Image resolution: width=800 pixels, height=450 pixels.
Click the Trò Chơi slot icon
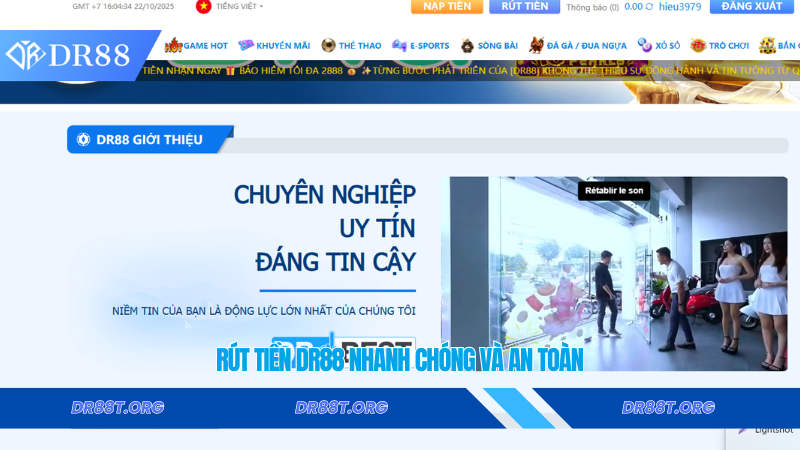click(698, 45)
